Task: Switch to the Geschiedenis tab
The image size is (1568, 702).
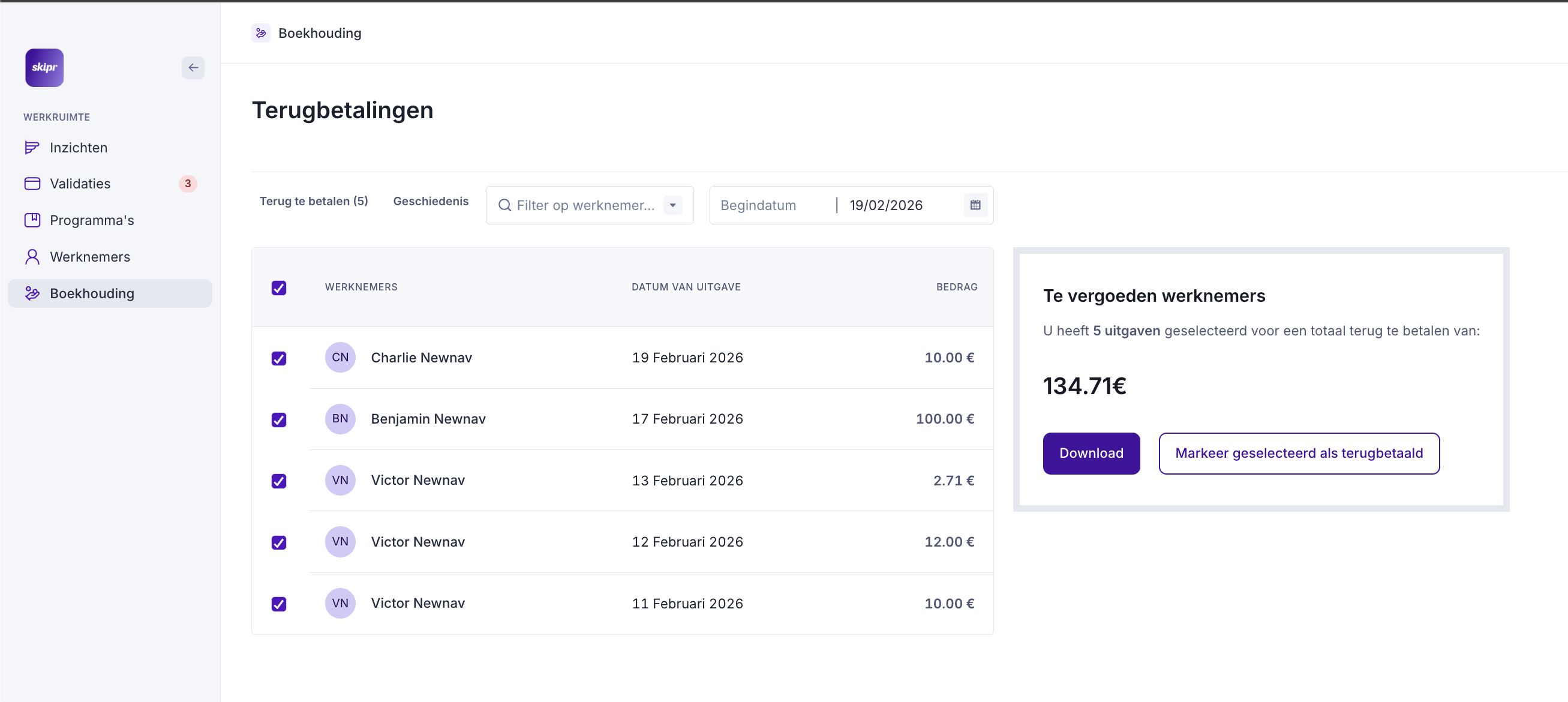Action: tap(430, 201)
